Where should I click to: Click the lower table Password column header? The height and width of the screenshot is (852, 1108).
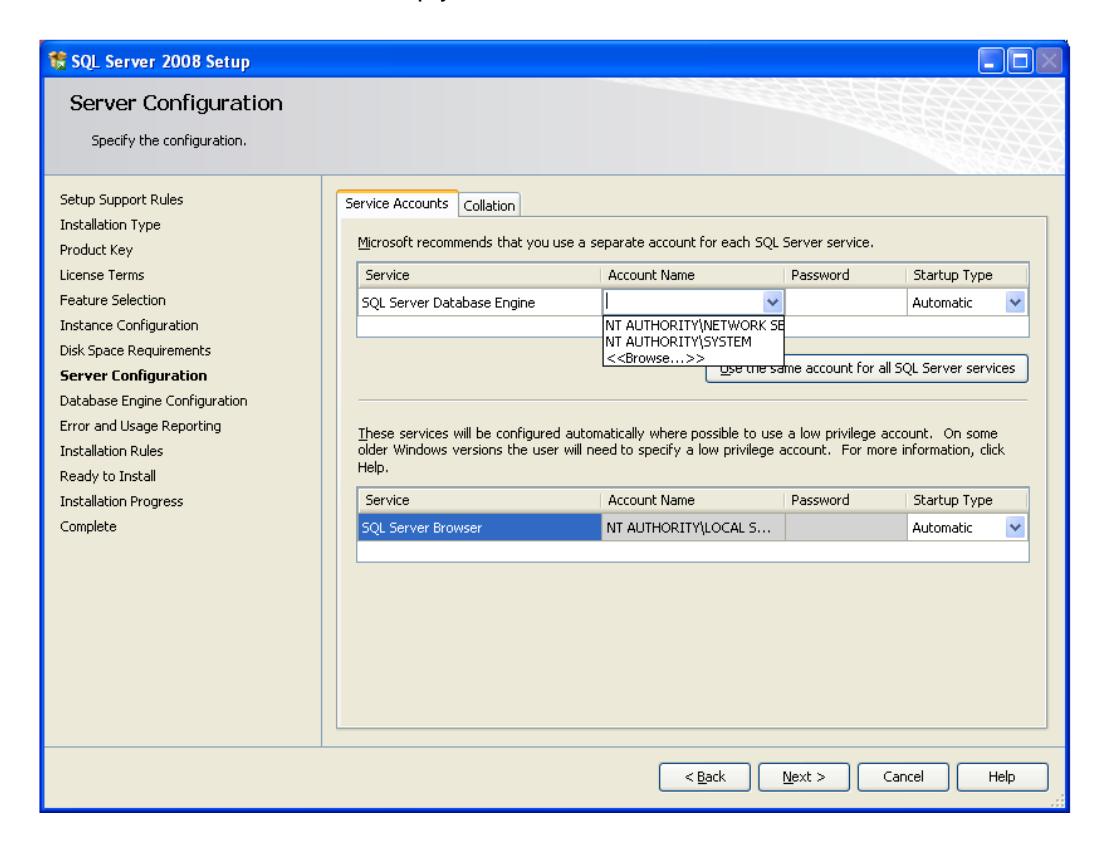pyautogui.click(x=846, y=500)
